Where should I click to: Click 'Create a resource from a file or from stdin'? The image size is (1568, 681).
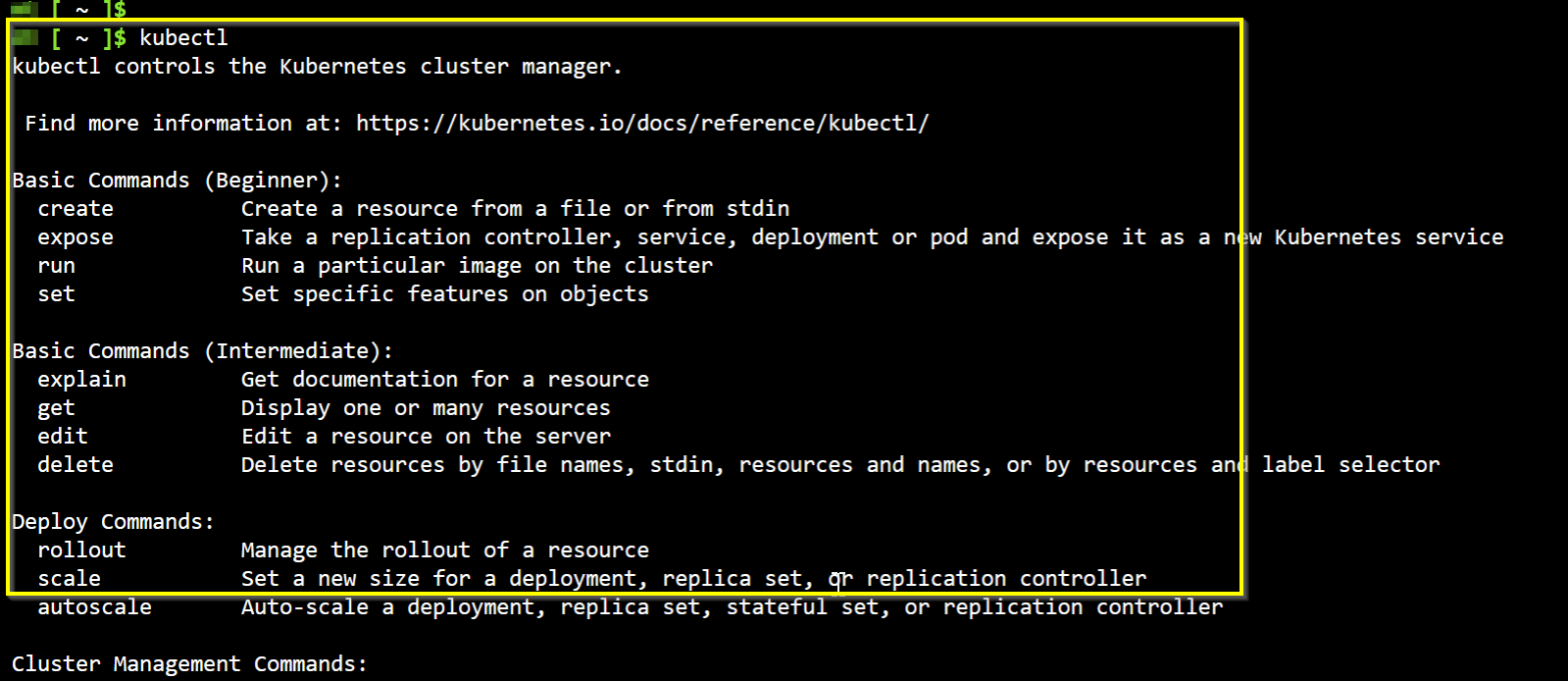coord(516,209)
